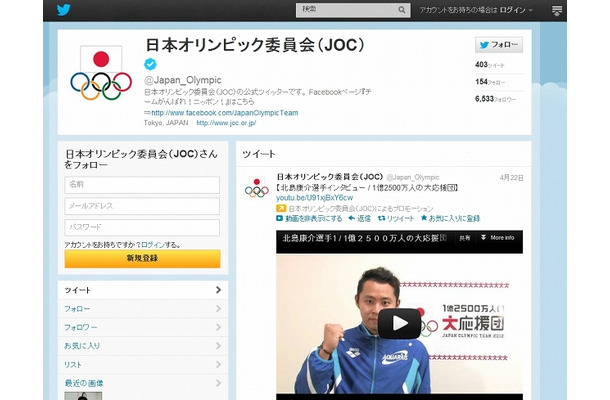Click the chevron on フォロワー row

pyautogui.click(x=218, y=327)
